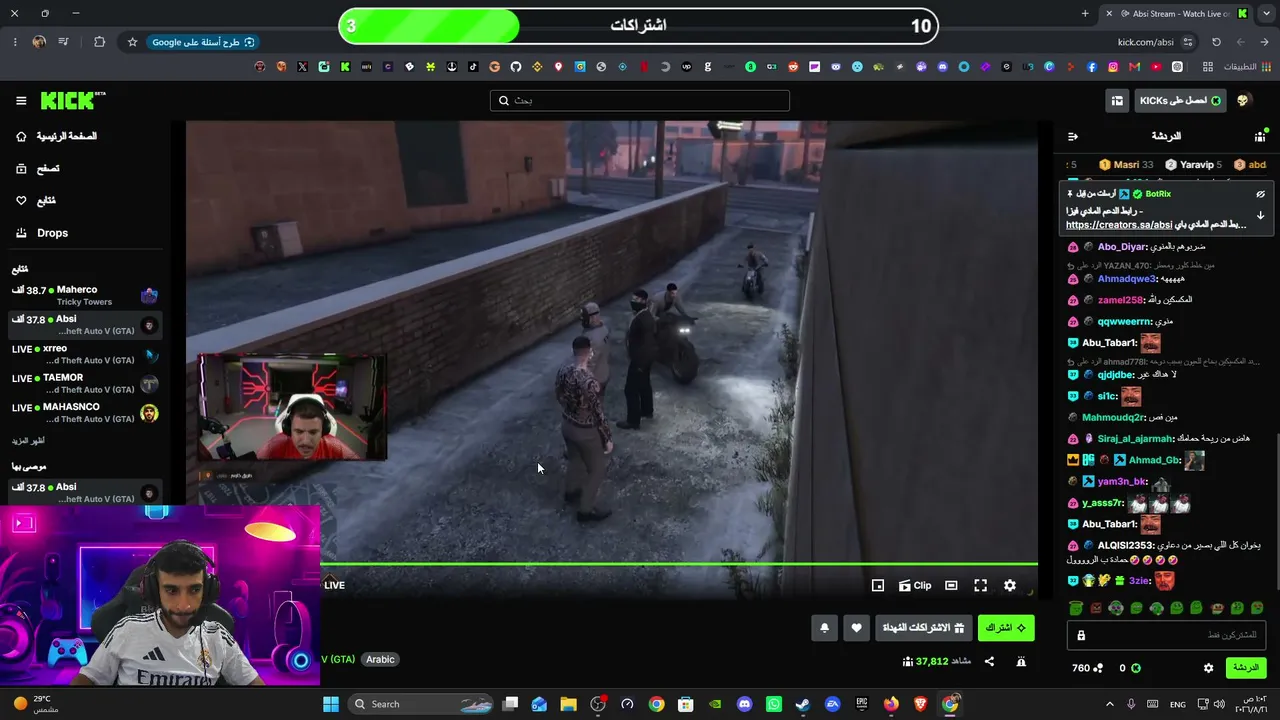Open the dashboard layout icon near KICKs
Image resolution: width=1280 pixels, height=720 pixels.
(x=1117, y=101)
